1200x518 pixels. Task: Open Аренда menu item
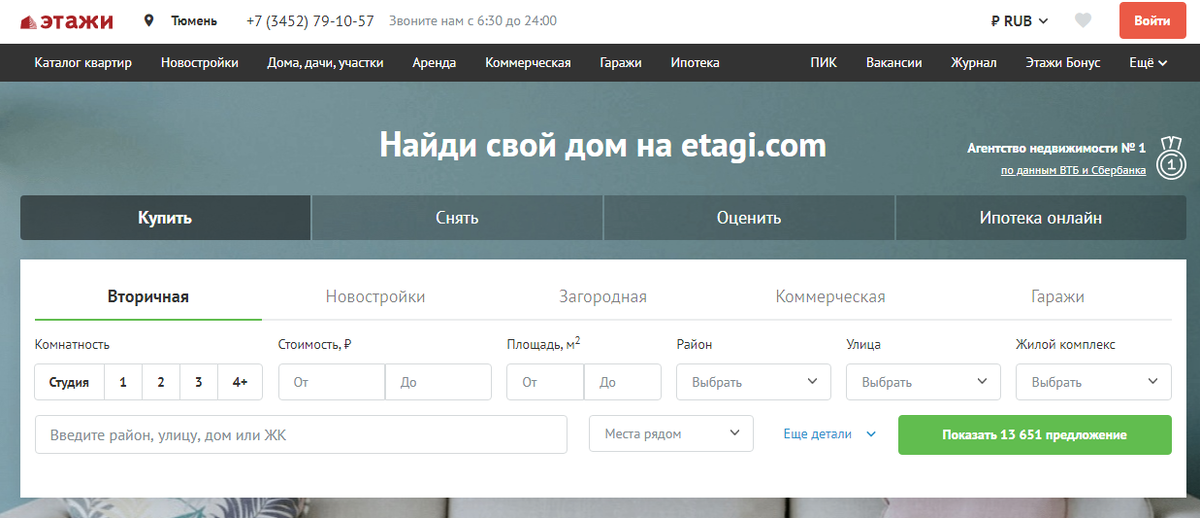pyautogui.click(x=434, y=62)
